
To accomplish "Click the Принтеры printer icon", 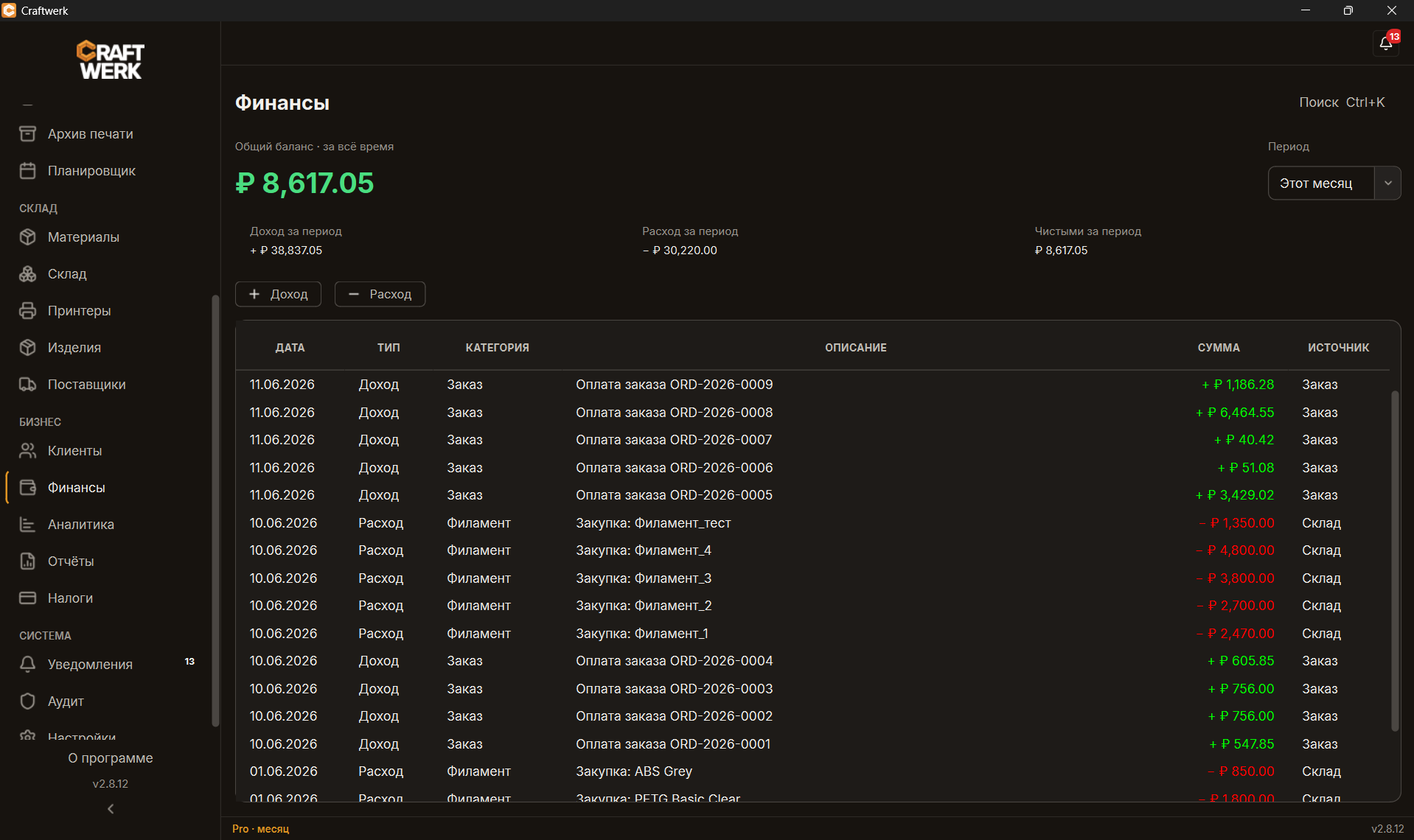I will 27,310.
